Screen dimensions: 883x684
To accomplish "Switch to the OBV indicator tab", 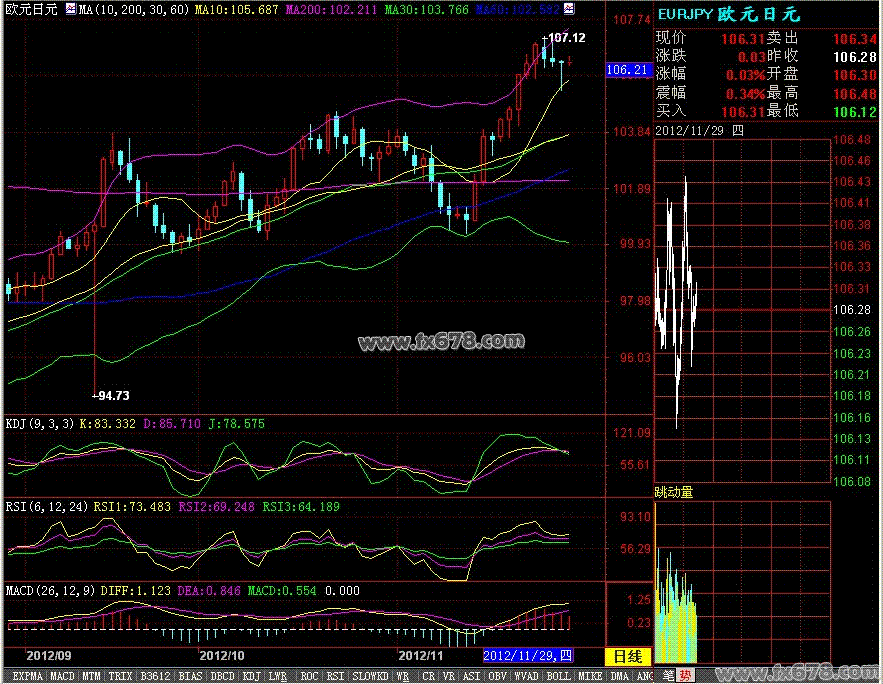I will (x=498, y=676).
